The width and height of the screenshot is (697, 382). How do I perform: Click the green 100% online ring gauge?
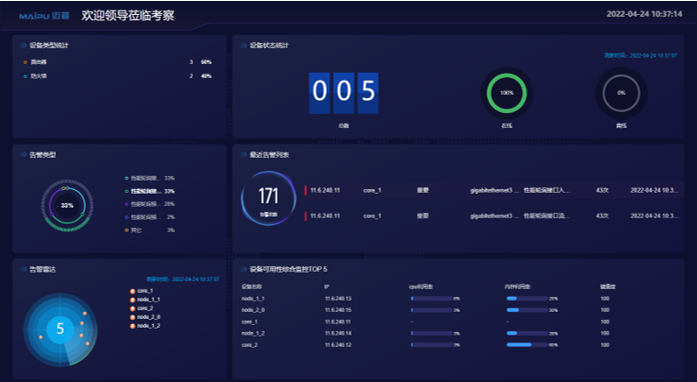click(507, 93)
